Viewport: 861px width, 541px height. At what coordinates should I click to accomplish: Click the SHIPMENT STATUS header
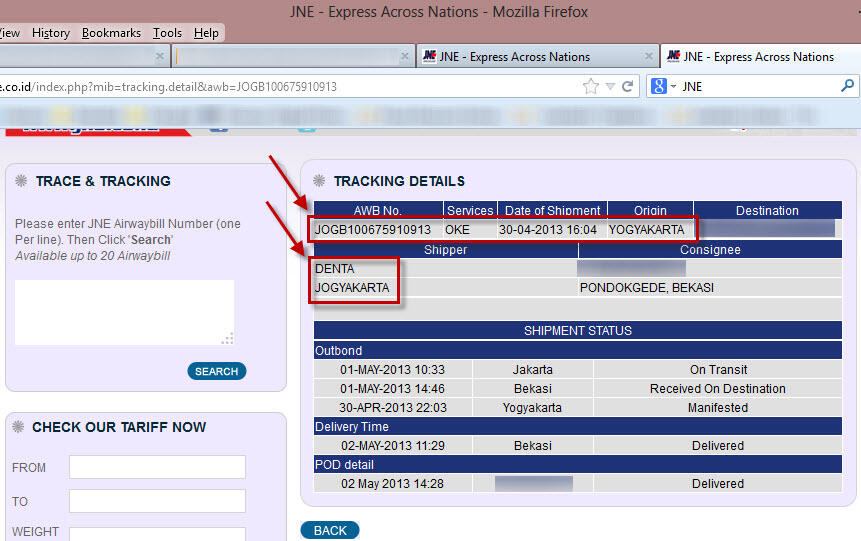(578, 331)
